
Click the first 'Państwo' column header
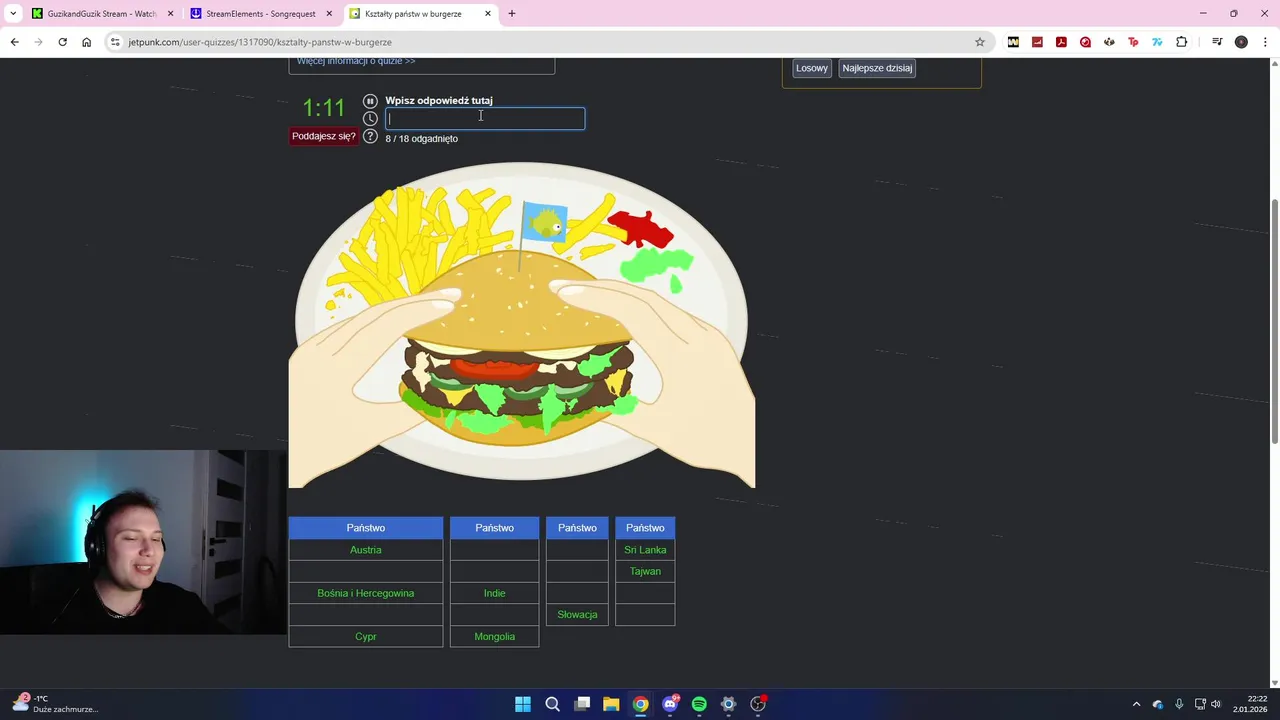pos(366,528)
